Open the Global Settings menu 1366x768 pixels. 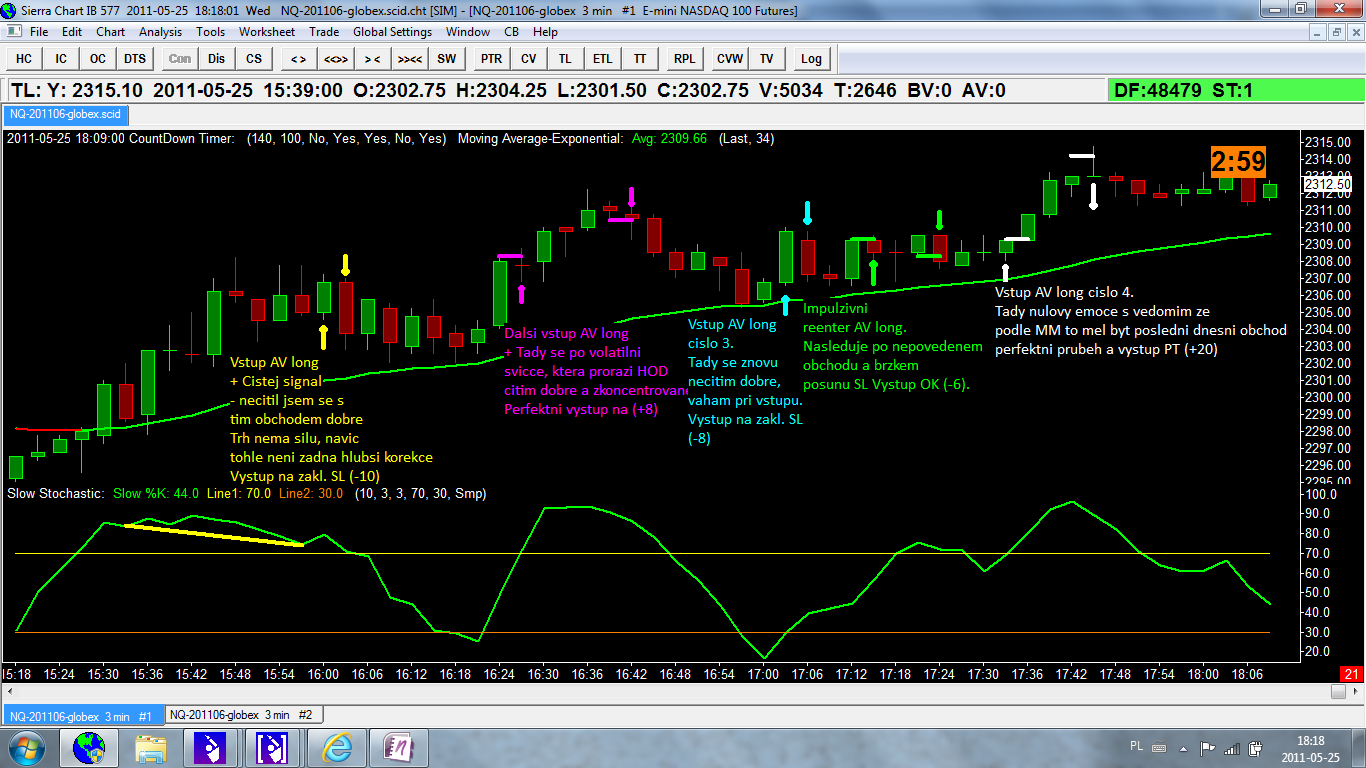[393, 32]
